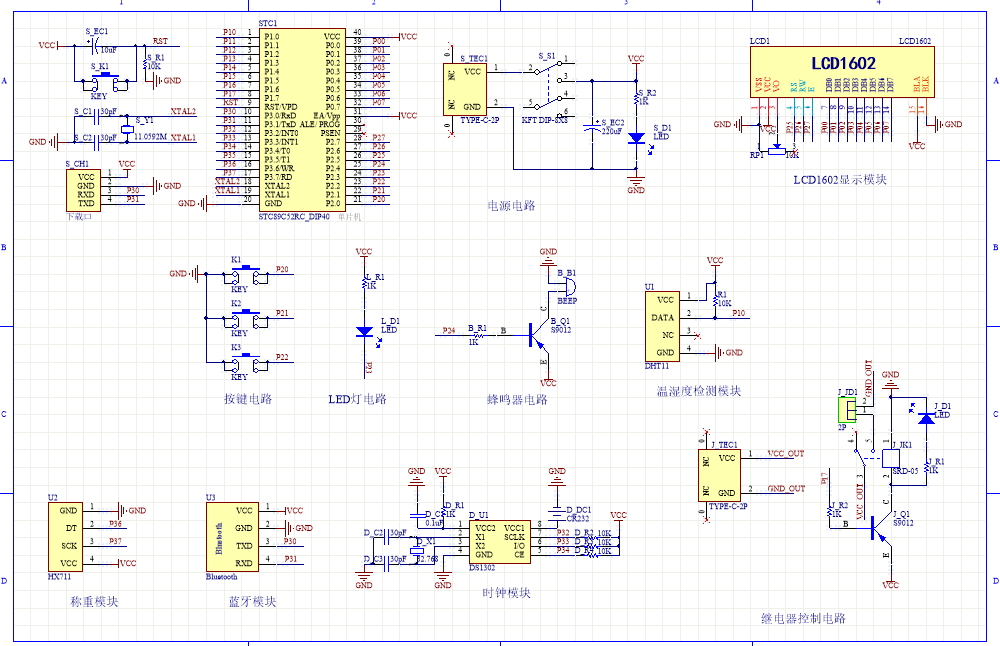Select the U1 DHT11 sensor block
Screen dimensions: 1000x646
[x=662, y=327]
